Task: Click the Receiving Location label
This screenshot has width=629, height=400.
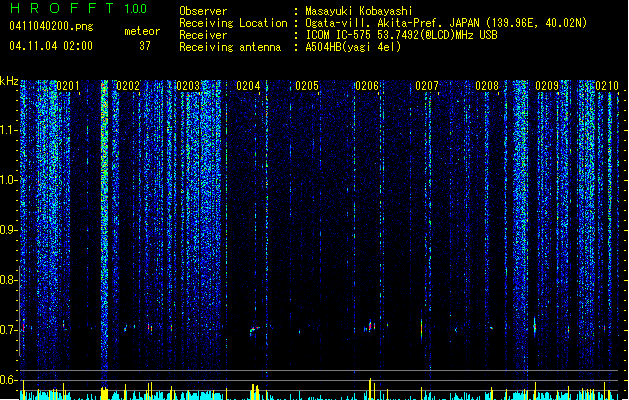Action: pos(233,23)
